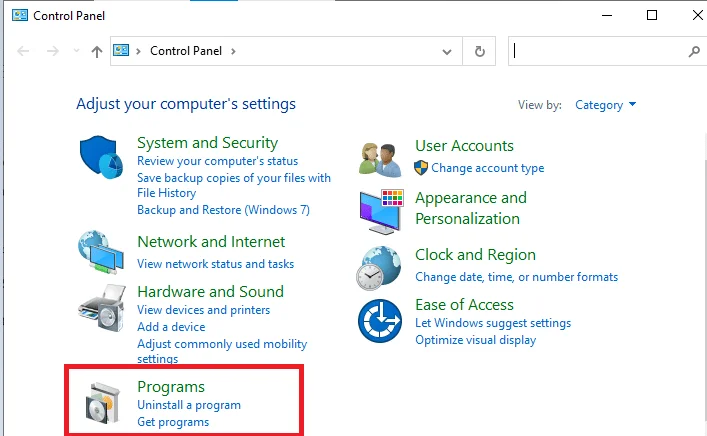
Task: Open Change account type link
Action: coord(487,168)
